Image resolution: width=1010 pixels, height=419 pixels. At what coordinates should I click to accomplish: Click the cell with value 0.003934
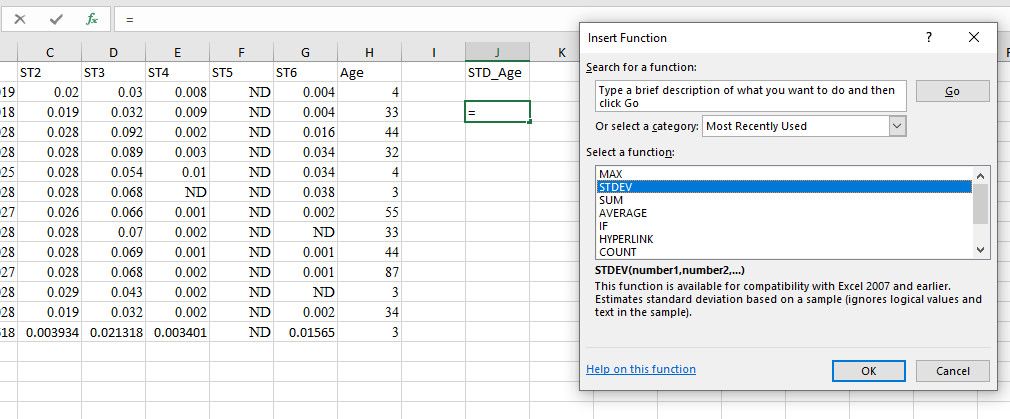point(50,332)
